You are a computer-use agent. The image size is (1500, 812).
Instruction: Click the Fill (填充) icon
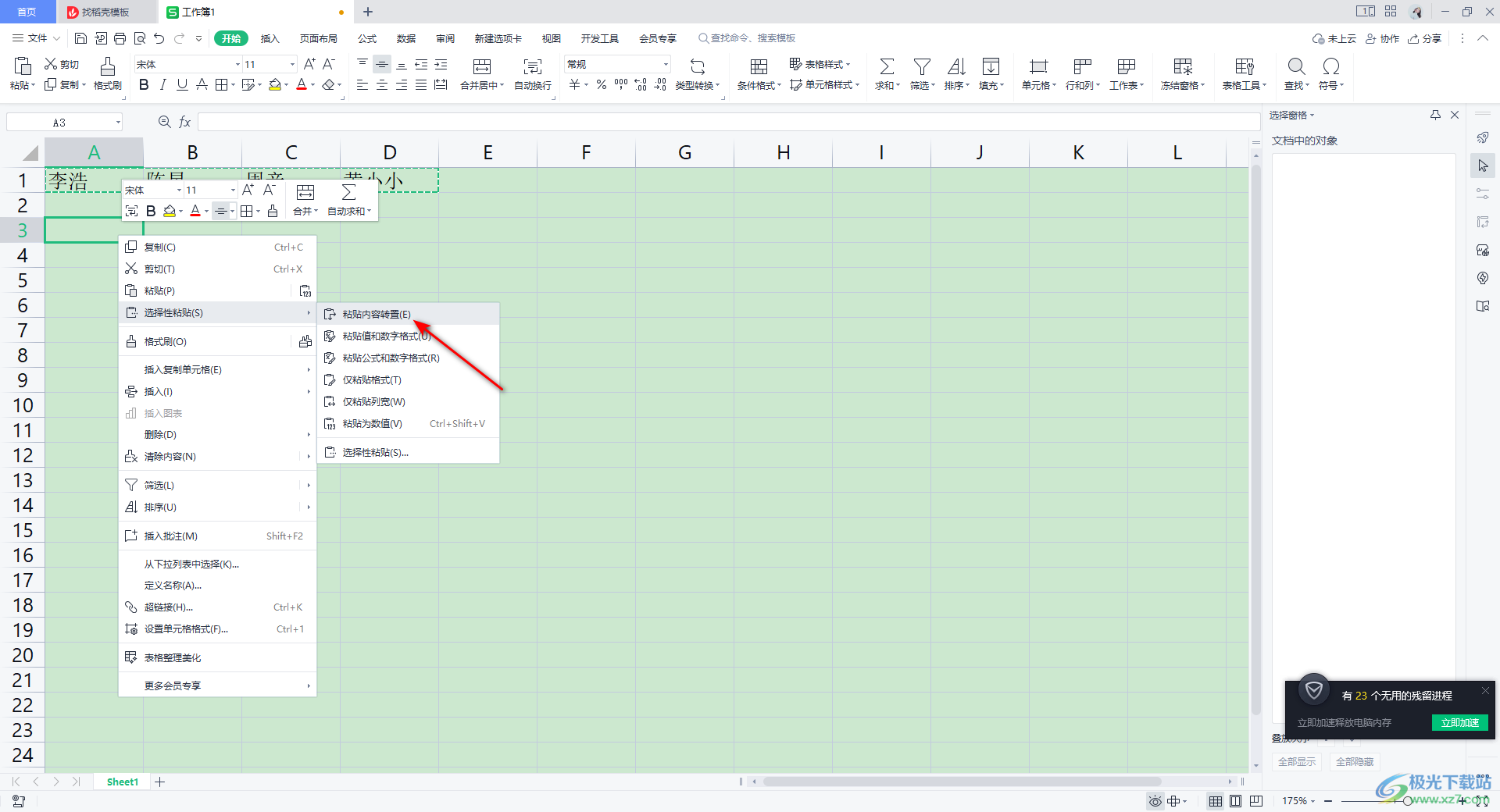(991, 66)
